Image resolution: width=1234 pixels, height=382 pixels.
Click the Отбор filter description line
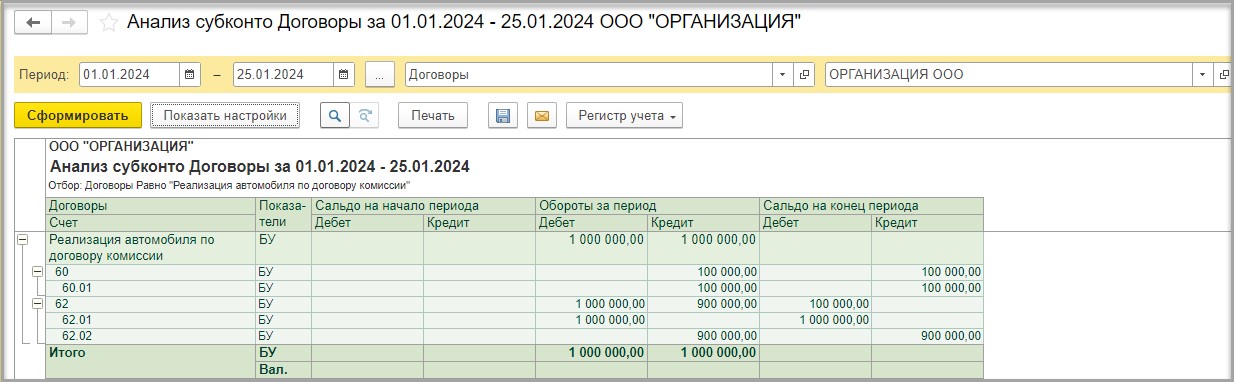pyautogui.click(x=230, y=186)
